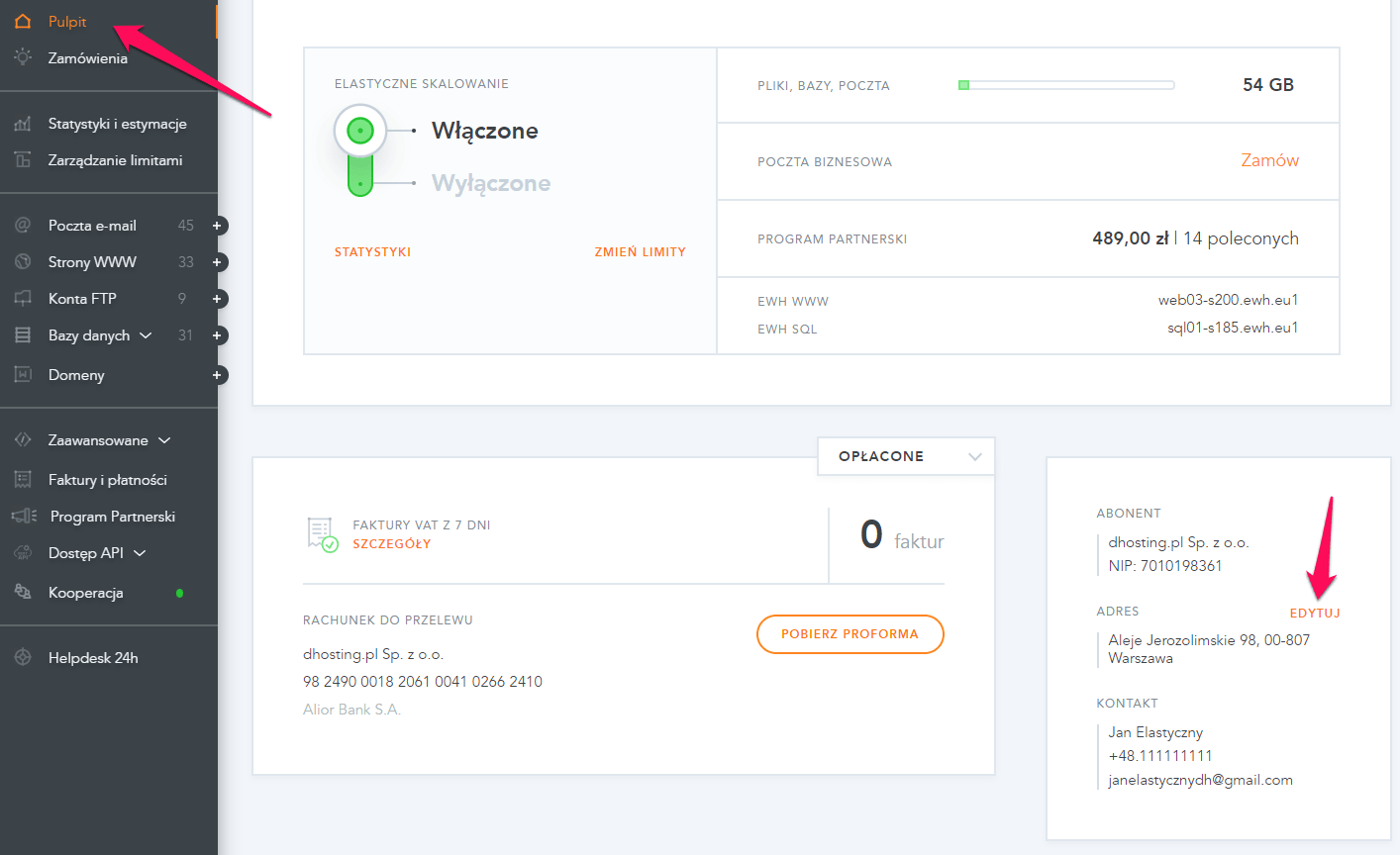Click the Poczta e-mail at-sign icon
Viewport: 1400px width, 855px height.
23,226
